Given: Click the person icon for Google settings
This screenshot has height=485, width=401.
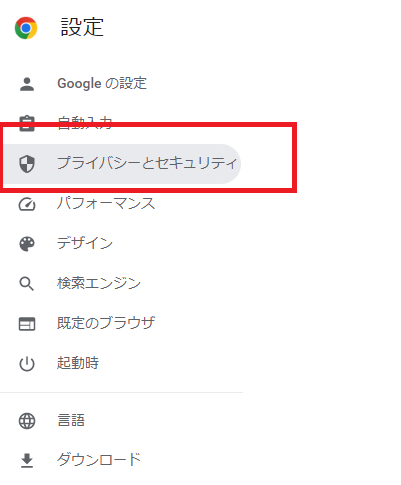Looking at the screenshot, I should [x=27, y=84].
